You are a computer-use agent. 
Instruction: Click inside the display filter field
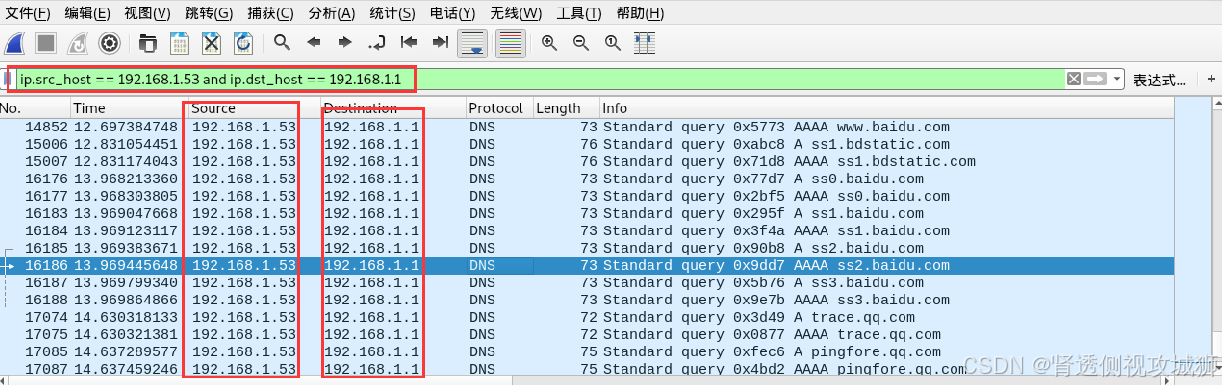click(x=540, y=79)
